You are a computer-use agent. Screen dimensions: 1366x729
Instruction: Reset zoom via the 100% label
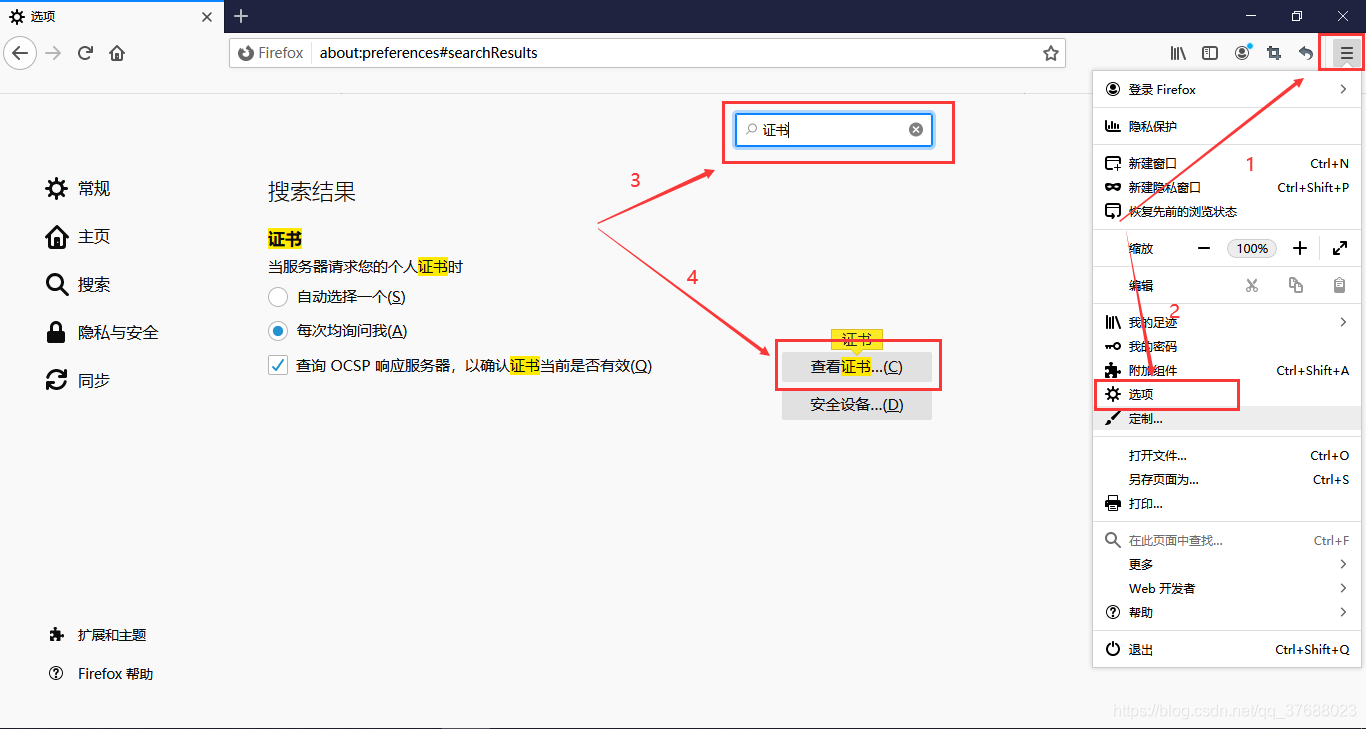point(1252,248)
